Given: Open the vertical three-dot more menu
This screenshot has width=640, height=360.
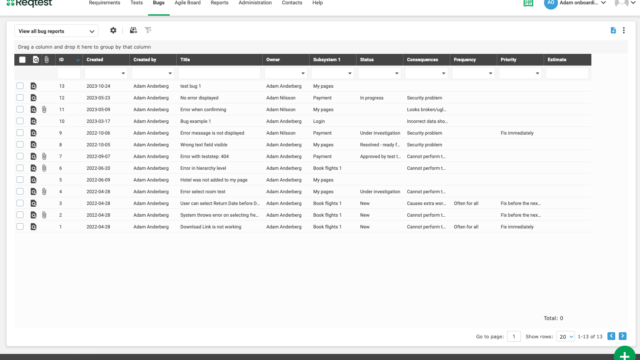Looking at the screenshot, I should 624,30.
